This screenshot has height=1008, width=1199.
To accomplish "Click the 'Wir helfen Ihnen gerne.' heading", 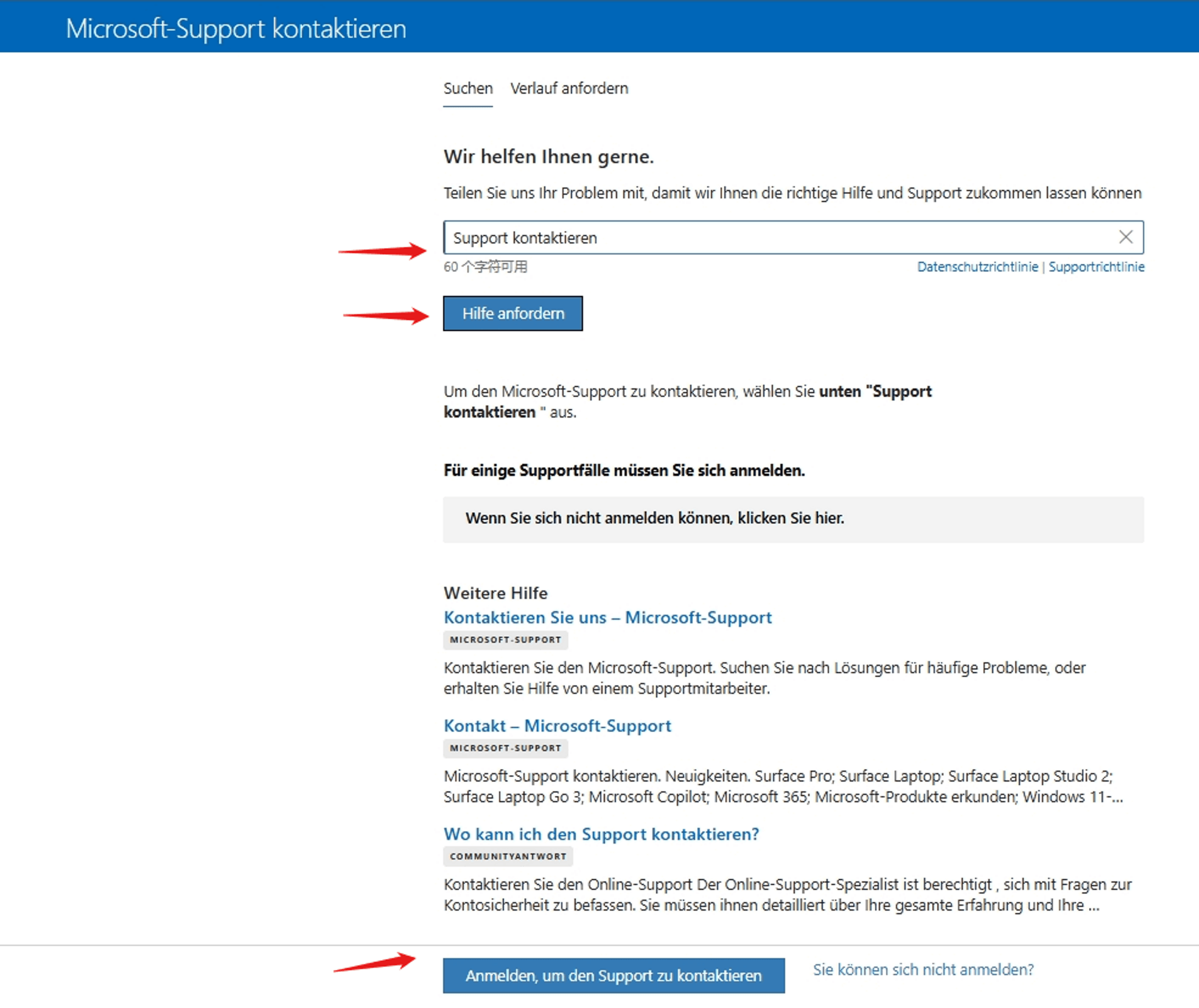I will 548,157.
